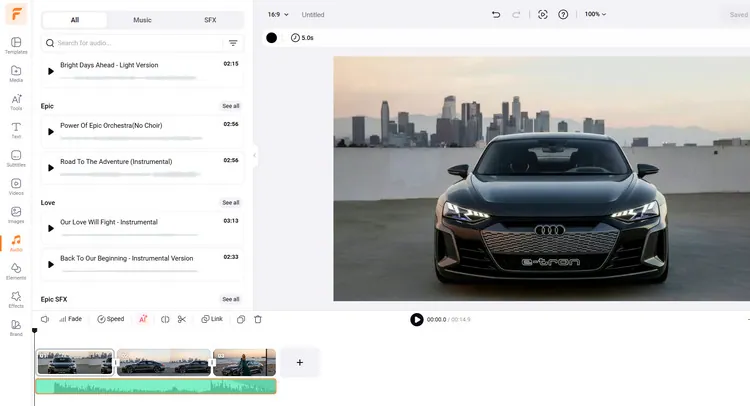The width and height of the screenshot is (750, 406).
Task: Open the black background color swatch
Action: coord(271,38)
